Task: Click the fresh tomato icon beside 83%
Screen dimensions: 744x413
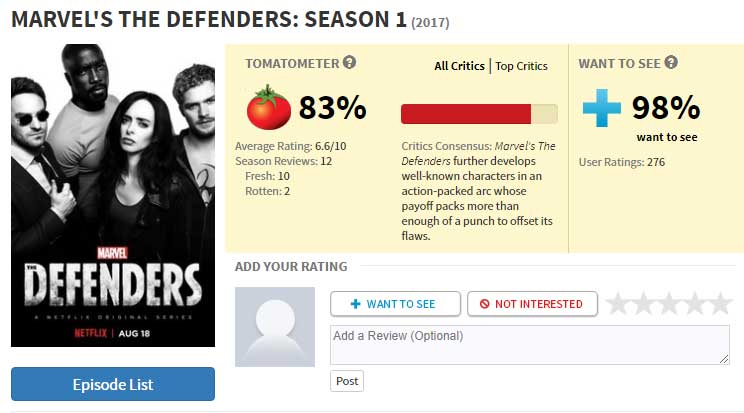Action: 269,107
